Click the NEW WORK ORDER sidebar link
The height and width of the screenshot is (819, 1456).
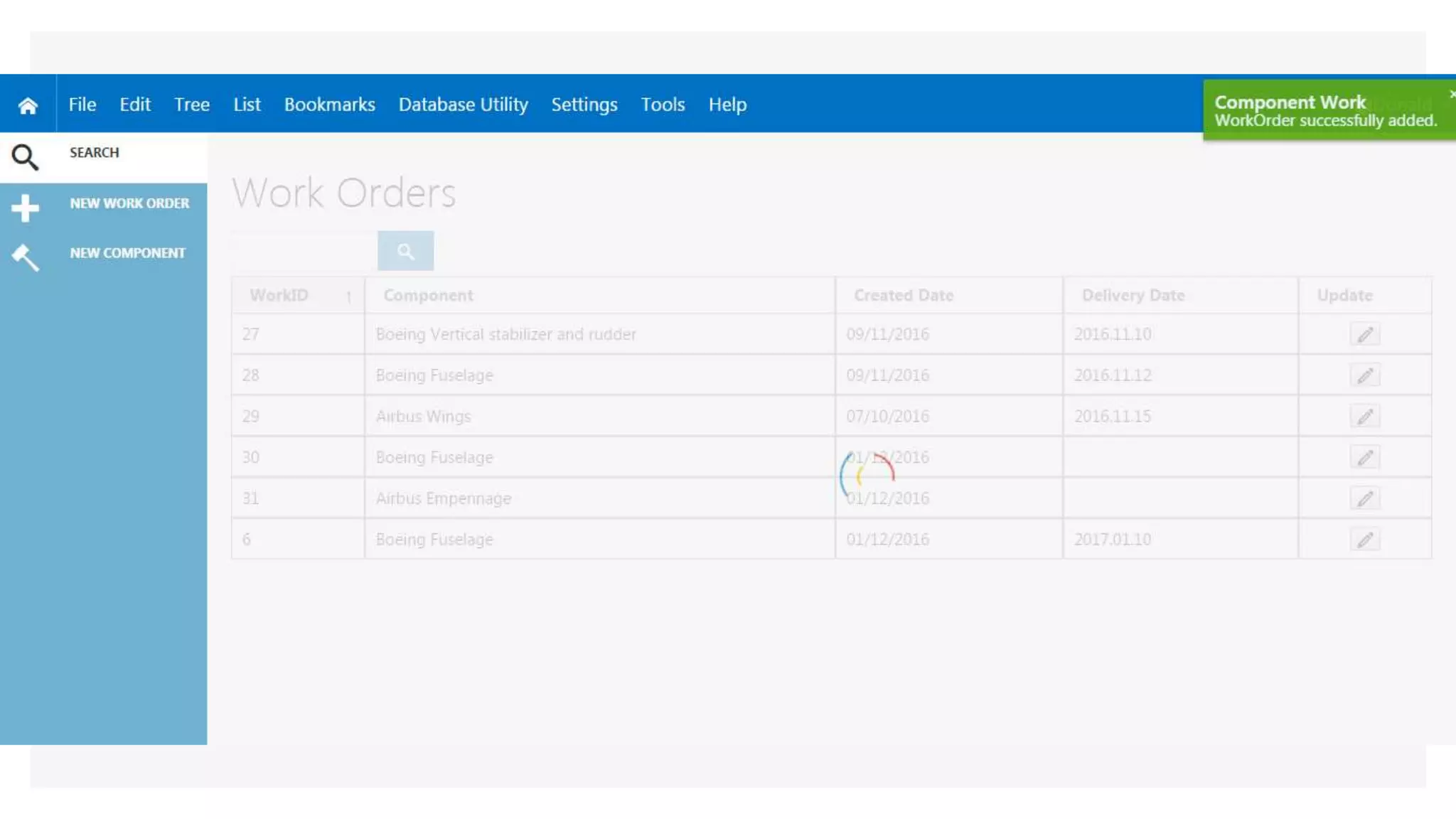tap(129, 203)
